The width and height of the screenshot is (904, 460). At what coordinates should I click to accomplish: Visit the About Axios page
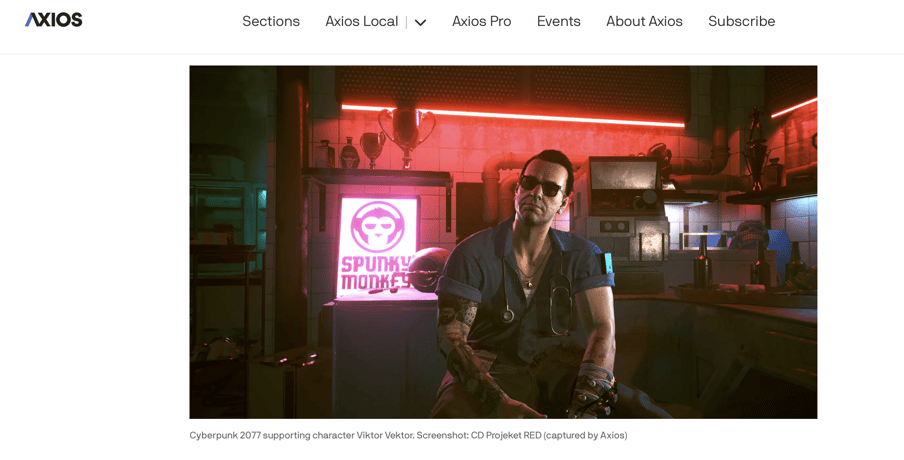coord(644,21)
